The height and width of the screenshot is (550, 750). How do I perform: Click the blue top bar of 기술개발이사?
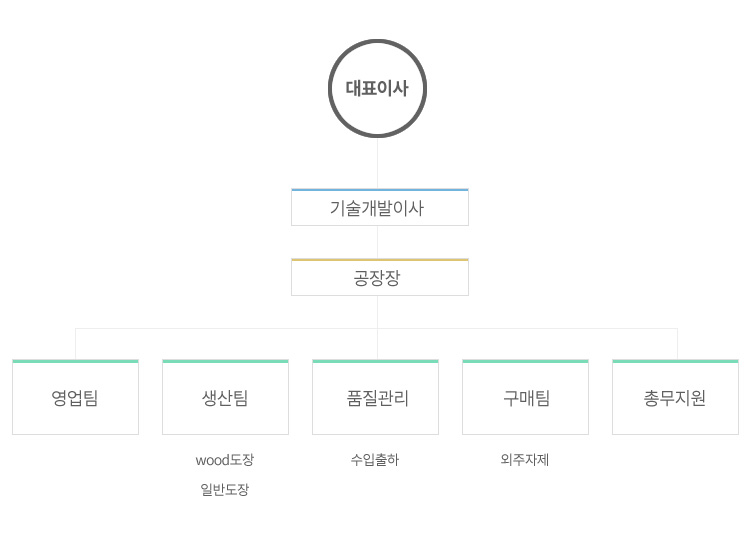point(380,189)
